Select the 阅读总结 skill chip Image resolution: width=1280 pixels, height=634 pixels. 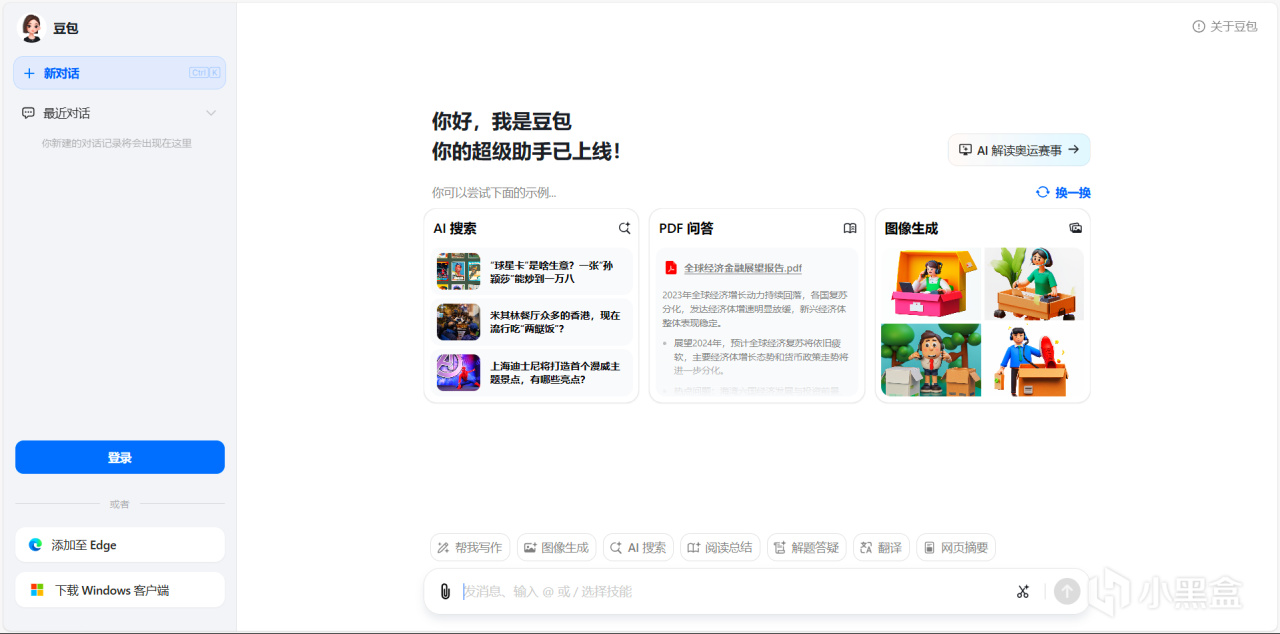tap(720, 547)
